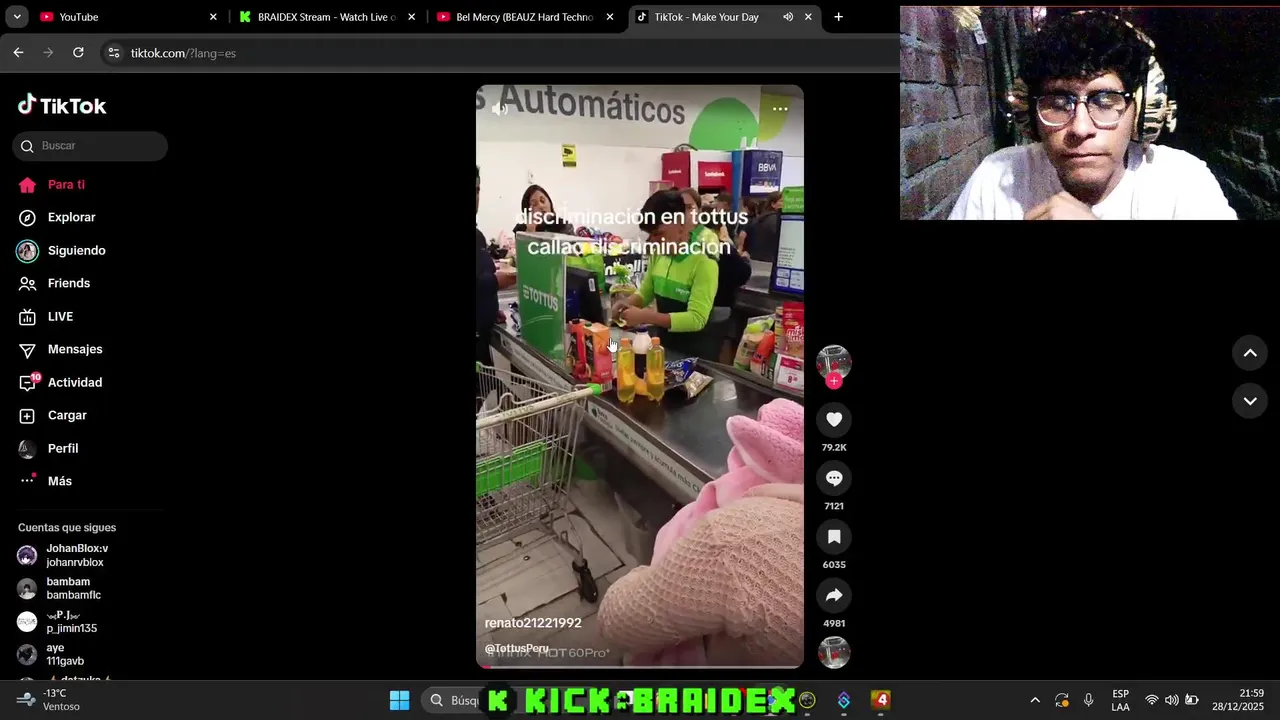Click the @TottusPeru mention
This screenshot has width=1280, height=720.
point(517,648)
